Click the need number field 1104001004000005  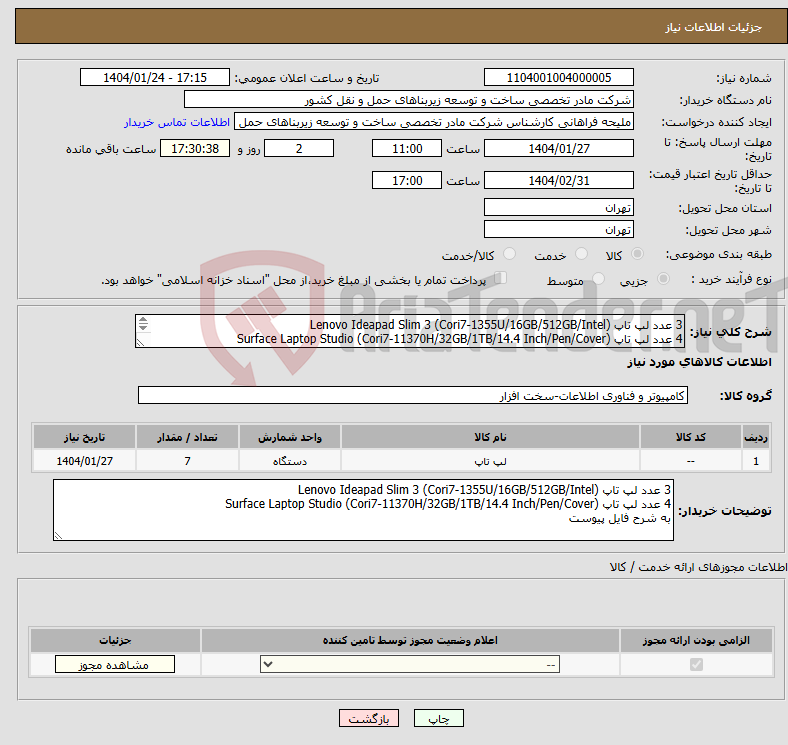click(x=558, y=77)
